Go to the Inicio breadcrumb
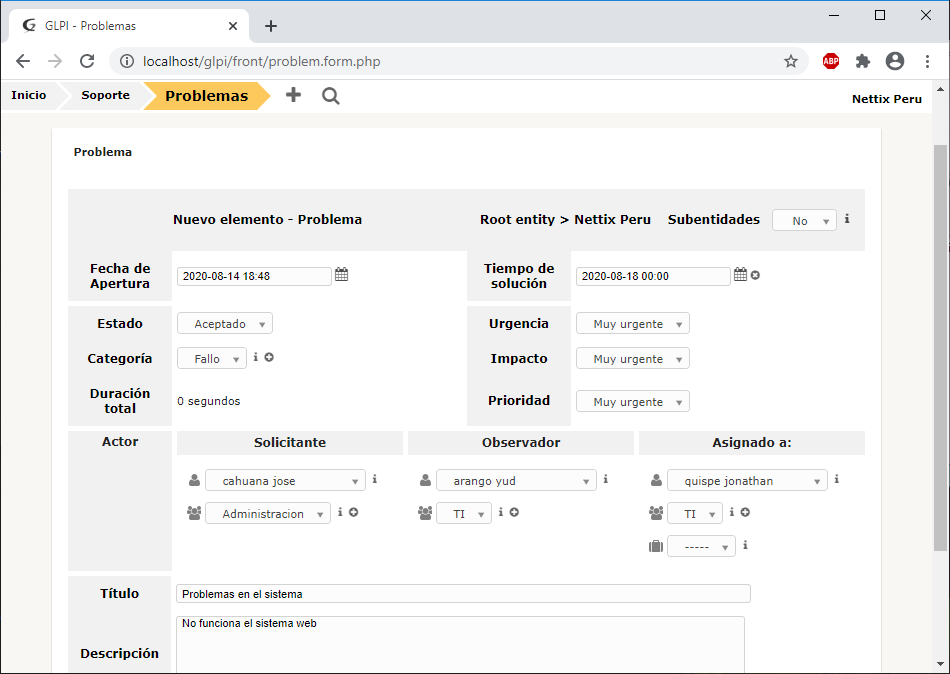950x674 pixels. point(29,96)
